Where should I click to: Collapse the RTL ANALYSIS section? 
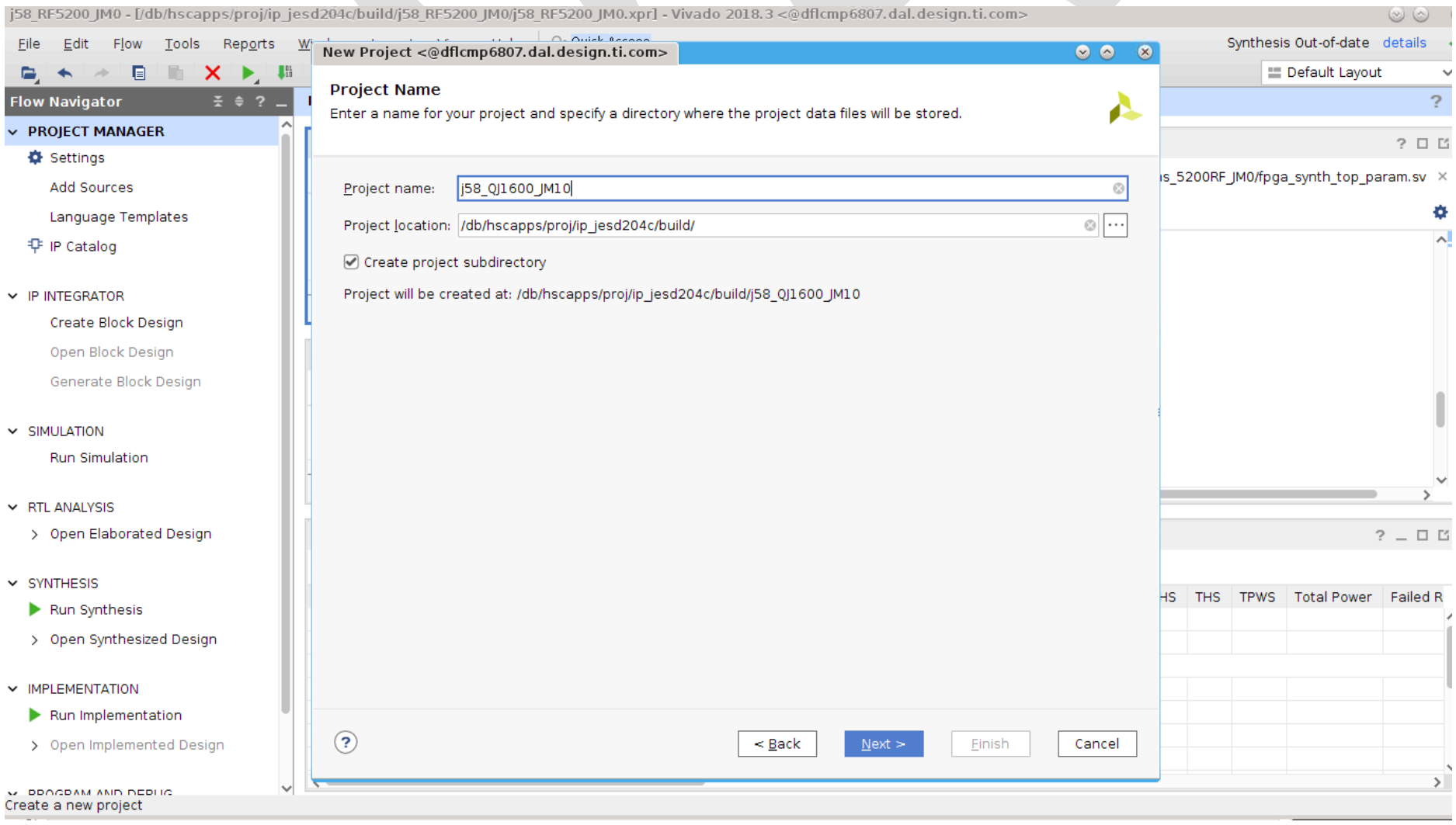(x=12, y=508)
